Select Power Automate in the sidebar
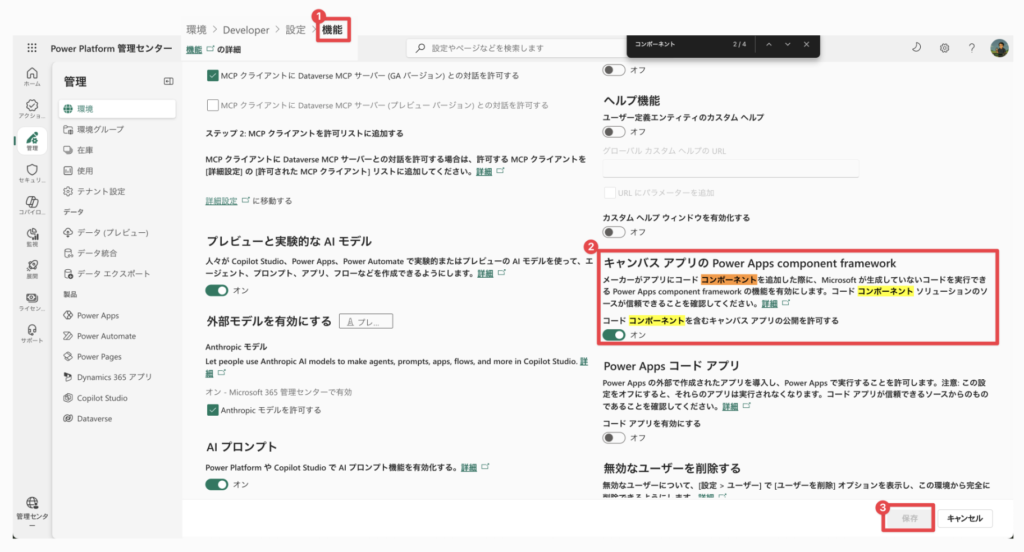The image size is (1024, 552). (106, 336)
